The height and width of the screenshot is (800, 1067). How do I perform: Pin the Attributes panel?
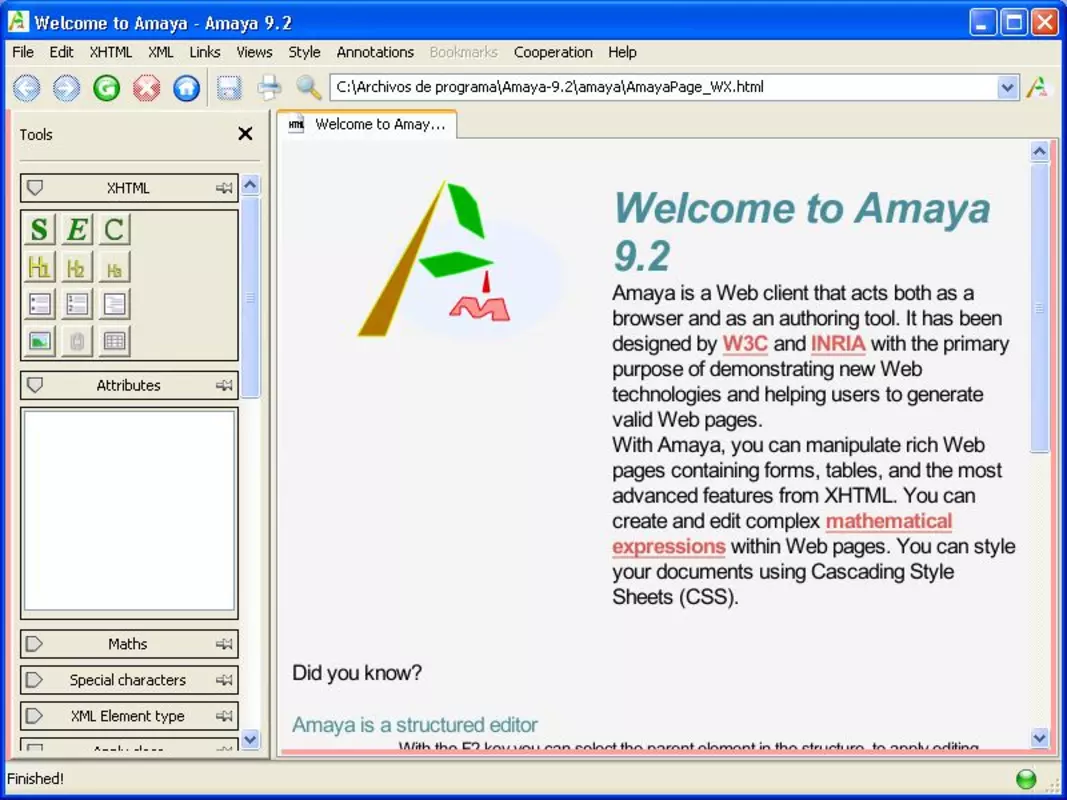pyautogui.click(x=224, y=386)
